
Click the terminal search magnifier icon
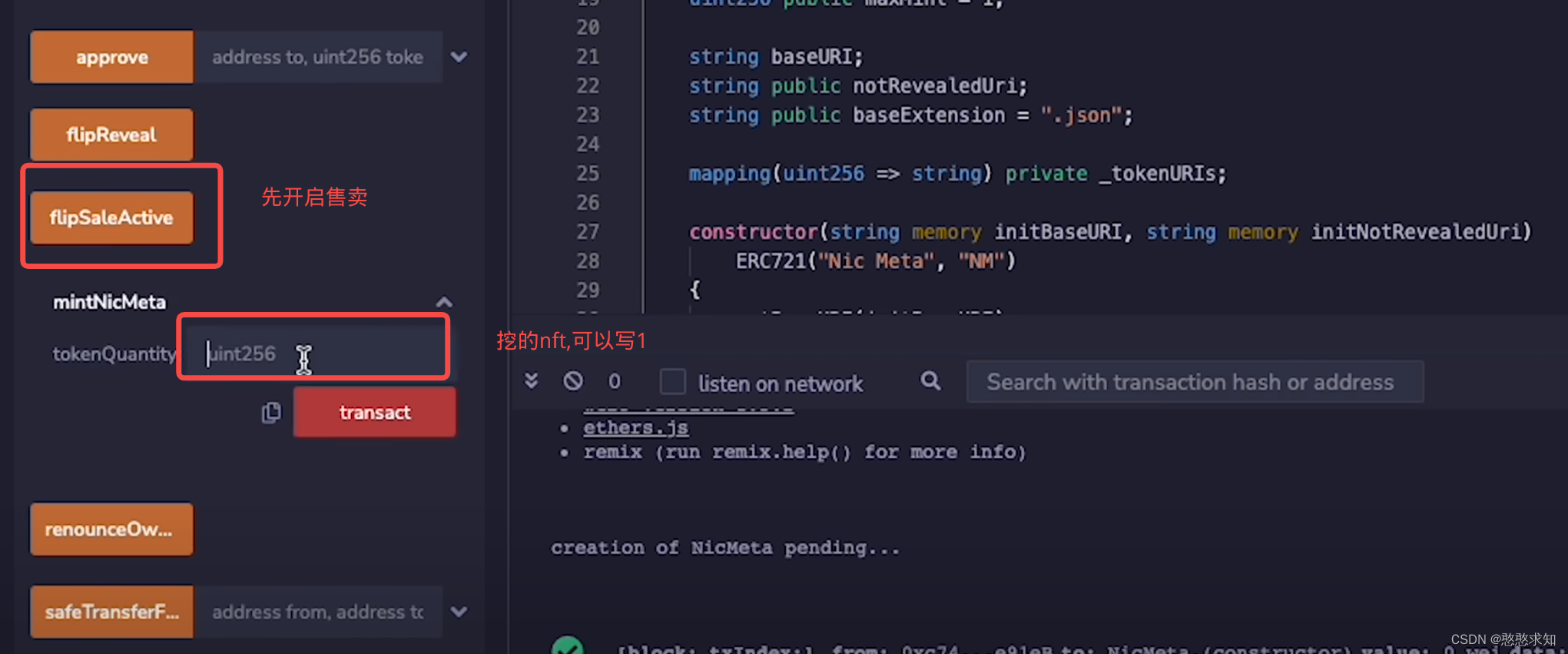(x=930, y=380)
